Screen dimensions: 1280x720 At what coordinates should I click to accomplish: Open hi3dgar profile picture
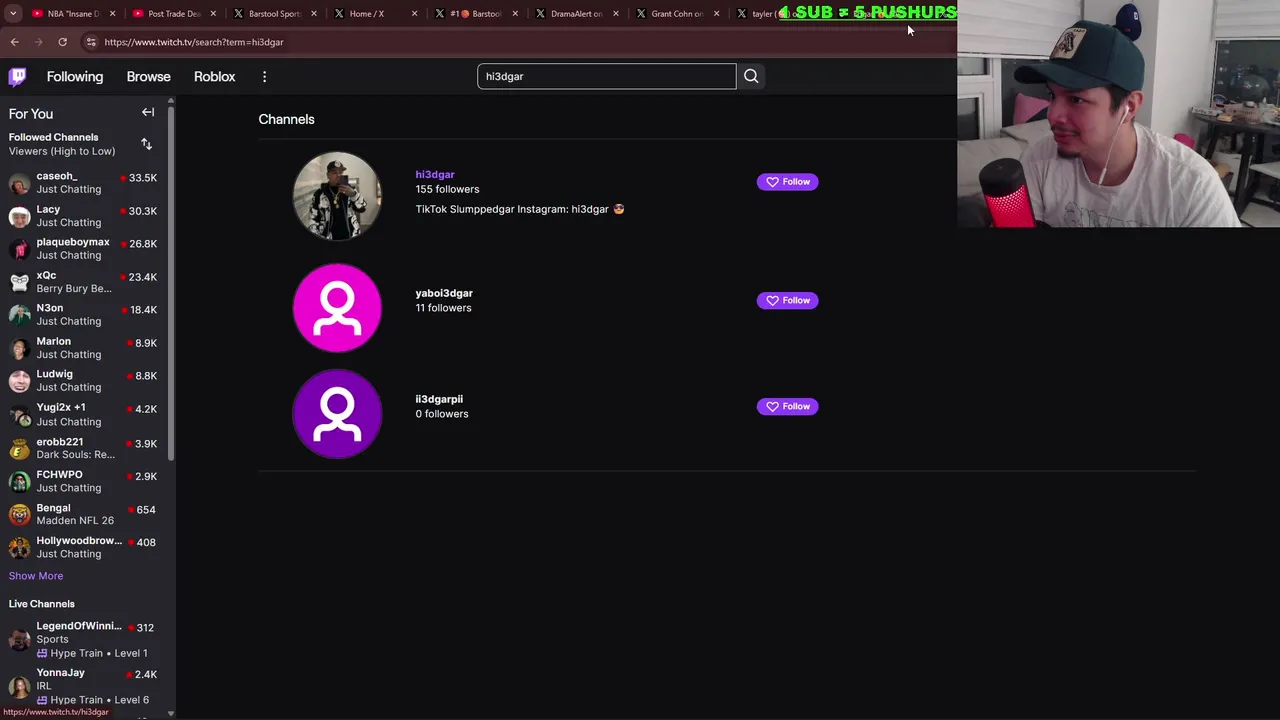point(337,196)
